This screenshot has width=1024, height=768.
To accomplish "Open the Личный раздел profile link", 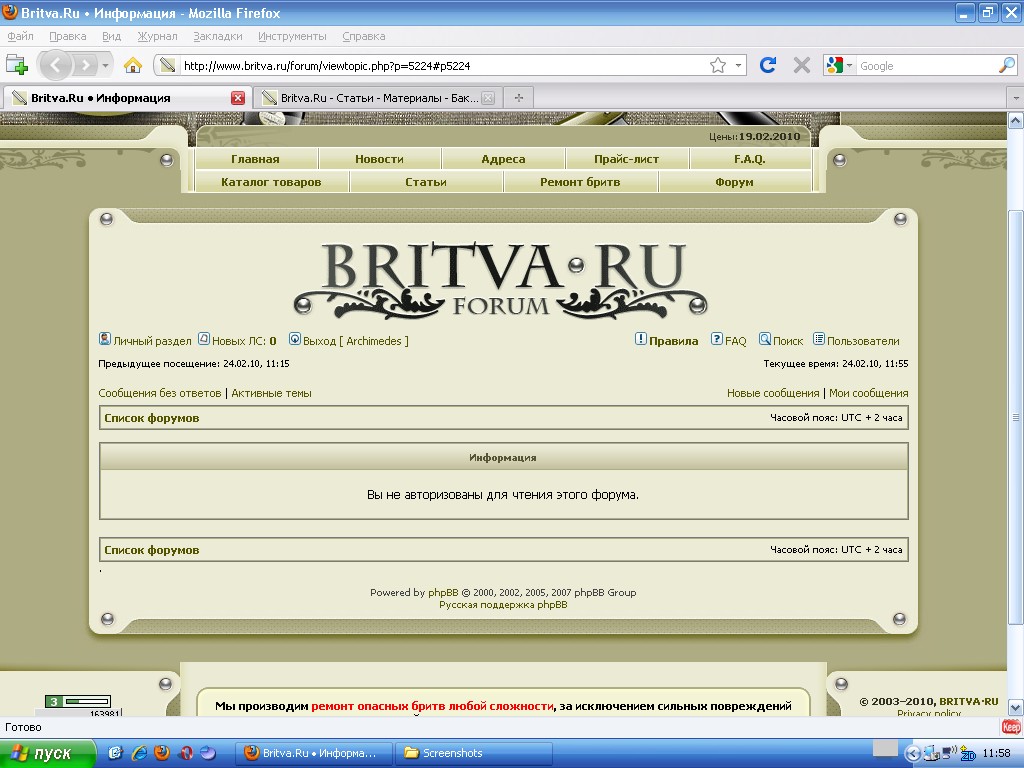I will click(151, 341).
